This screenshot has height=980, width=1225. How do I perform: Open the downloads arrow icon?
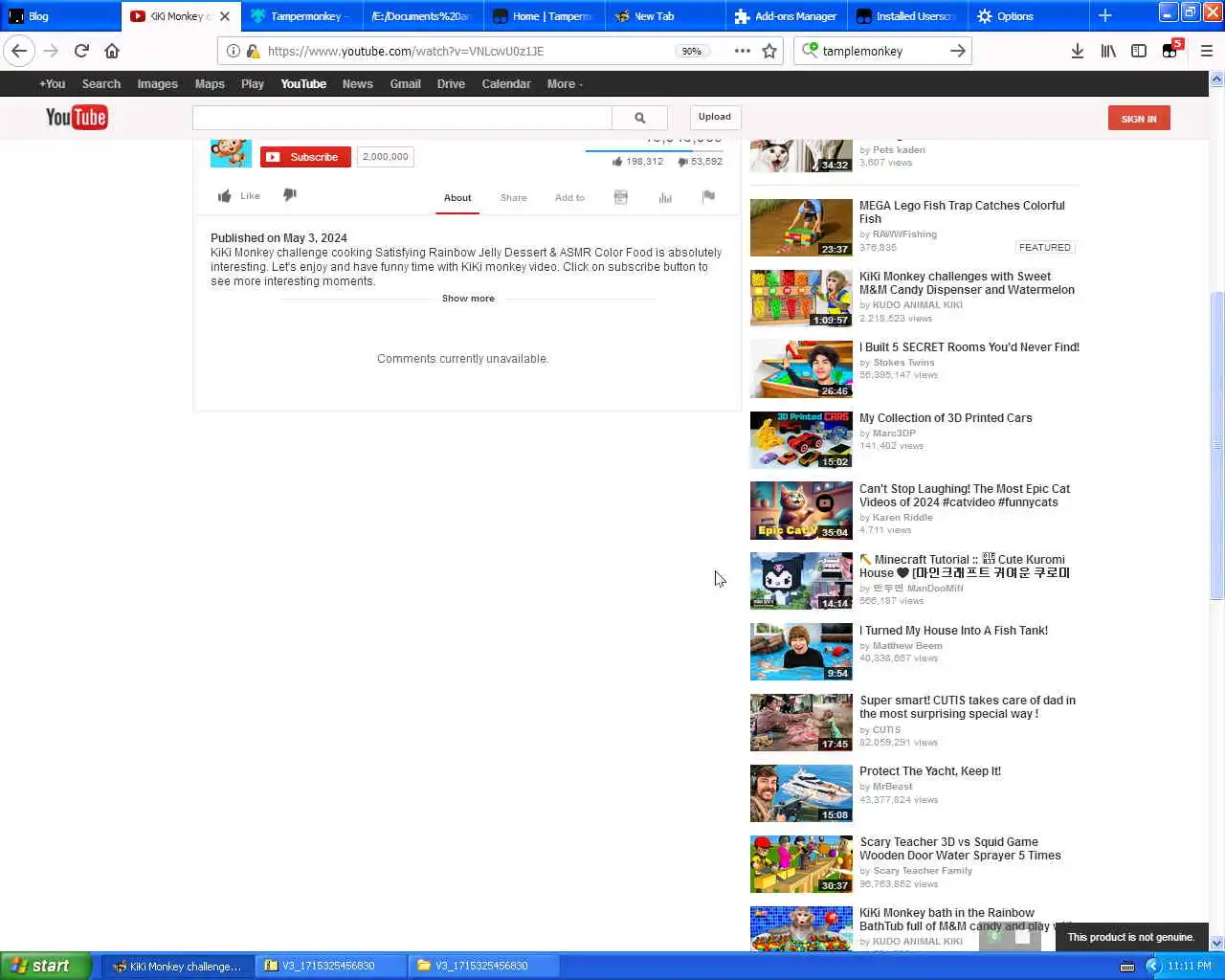point(1078,51)
